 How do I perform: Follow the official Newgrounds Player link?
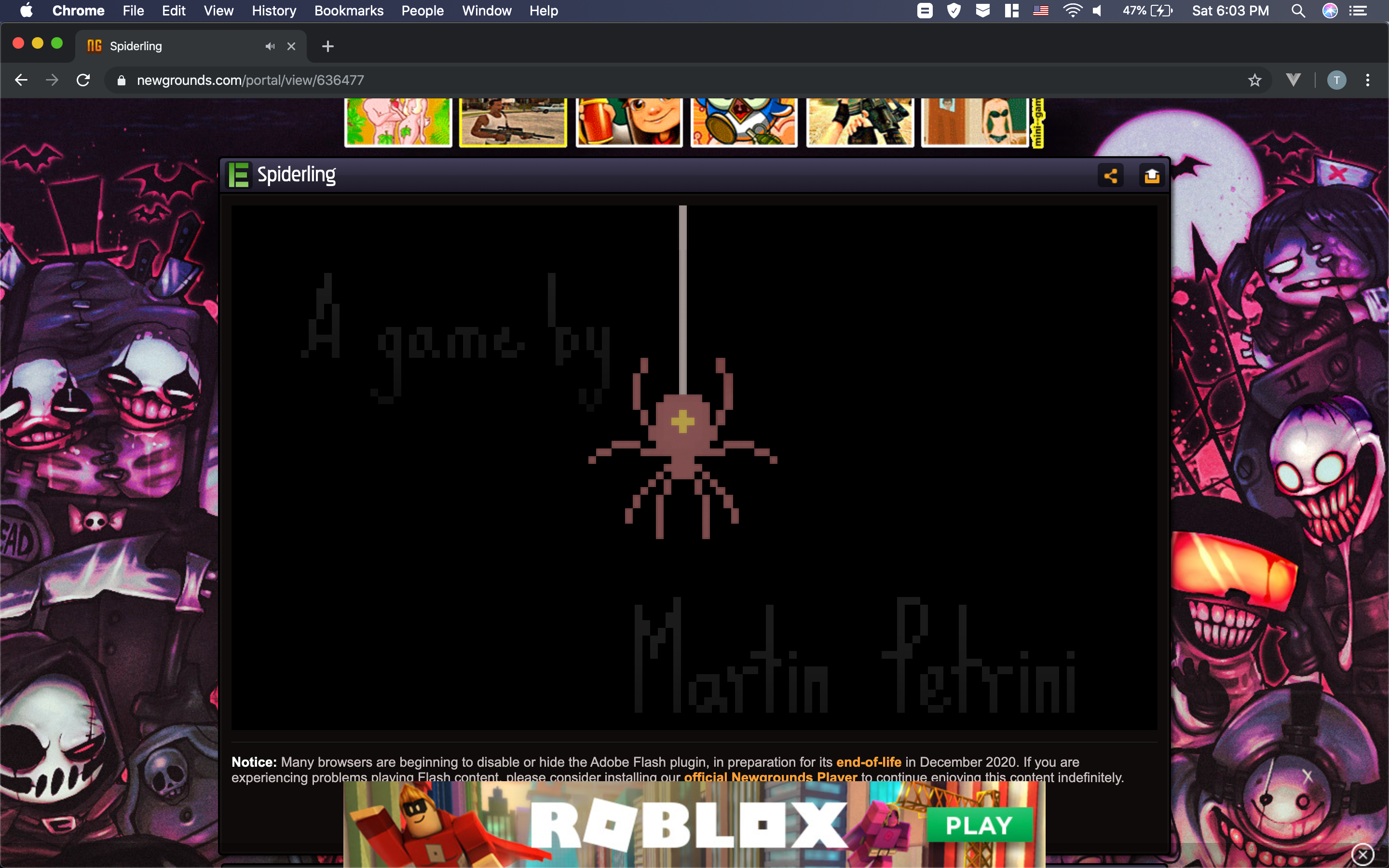(x=770, y=777)
